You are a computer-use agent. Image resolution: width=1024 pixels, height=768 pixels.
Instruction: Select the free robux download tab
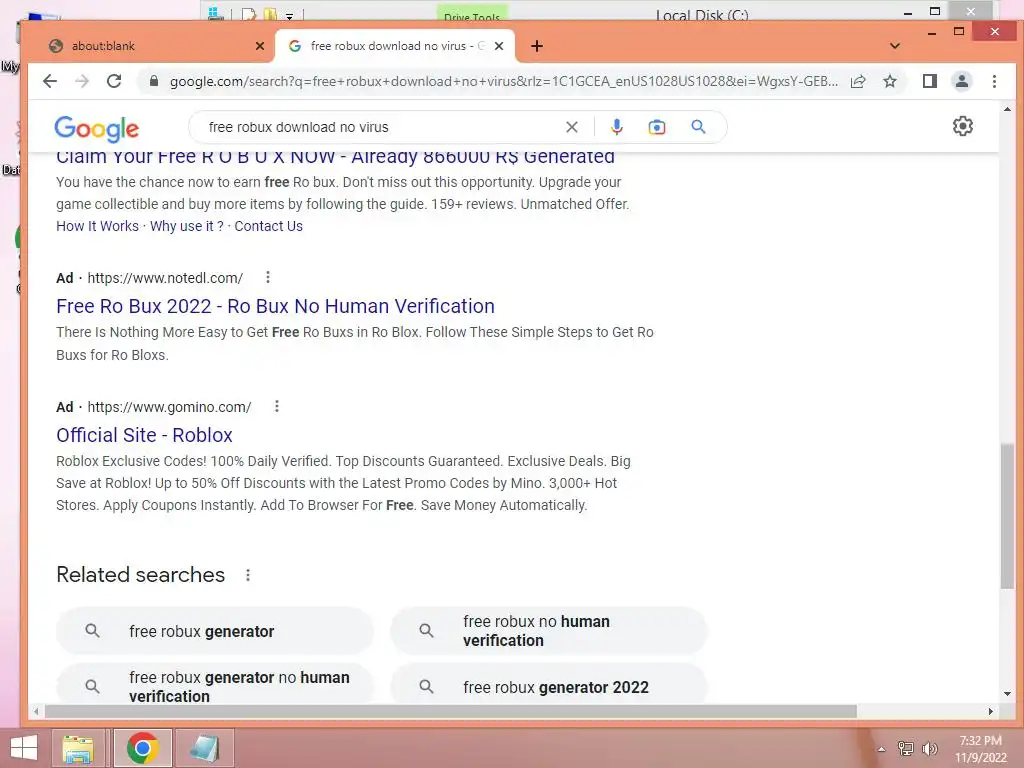click(x=394, y=46)
